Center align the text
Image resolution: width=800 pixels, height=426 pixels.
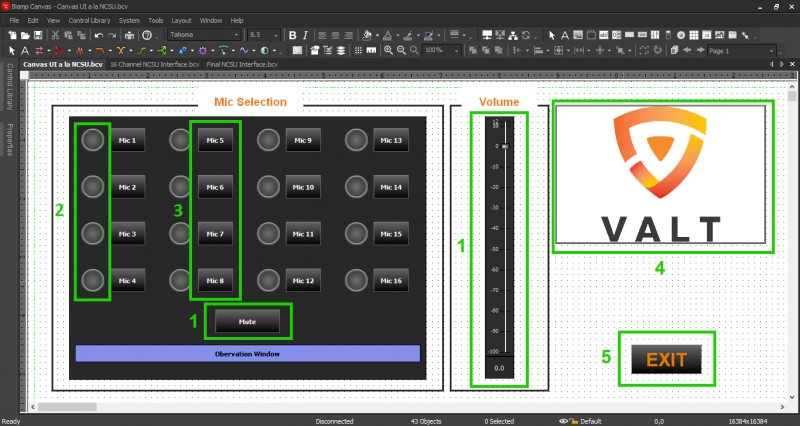point(335,35)
